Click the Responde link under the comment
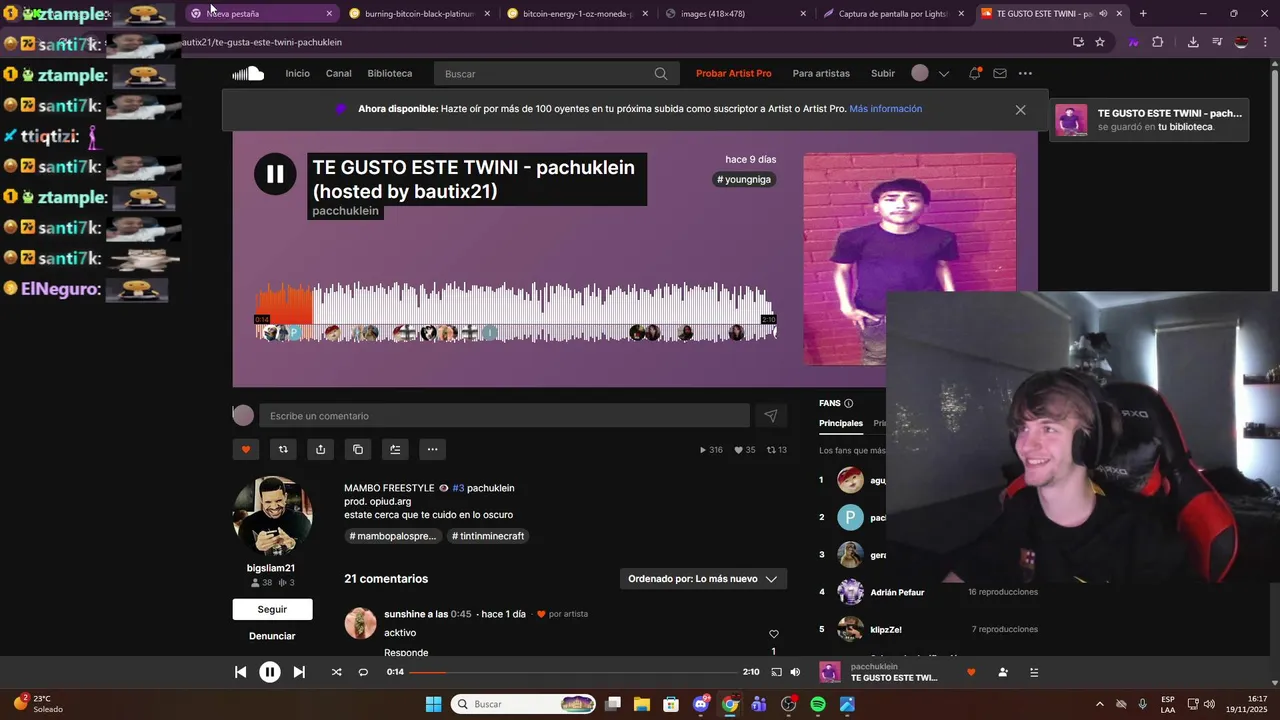This screenshot has width=1280, height=720. (x=406, y=652)
